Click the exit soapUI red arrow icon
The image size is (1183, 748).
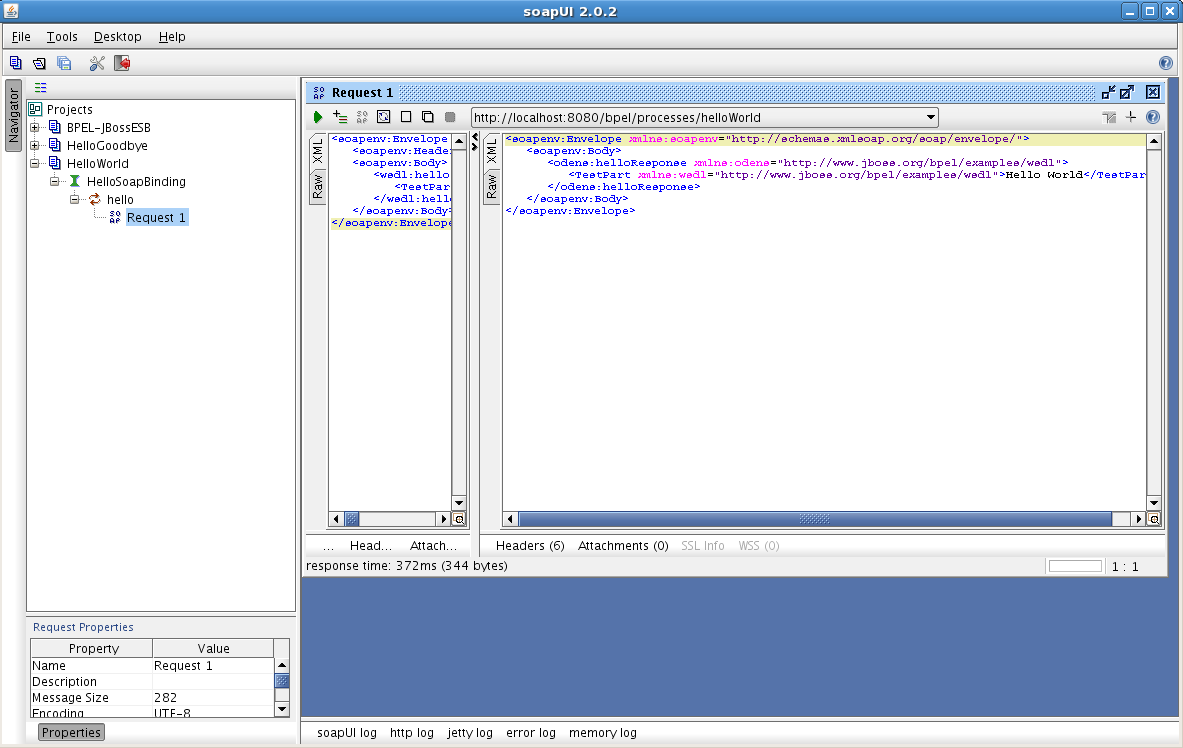[x=122, y=63]
